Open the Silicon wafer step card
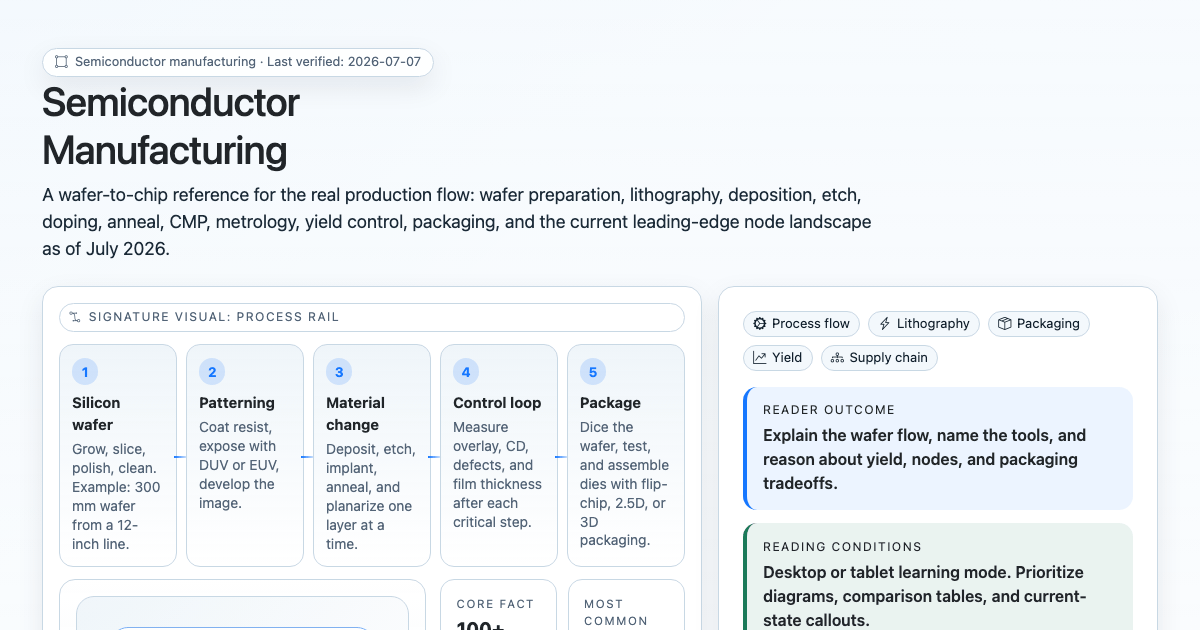The image size is (1200, 630). coord(118,456)
